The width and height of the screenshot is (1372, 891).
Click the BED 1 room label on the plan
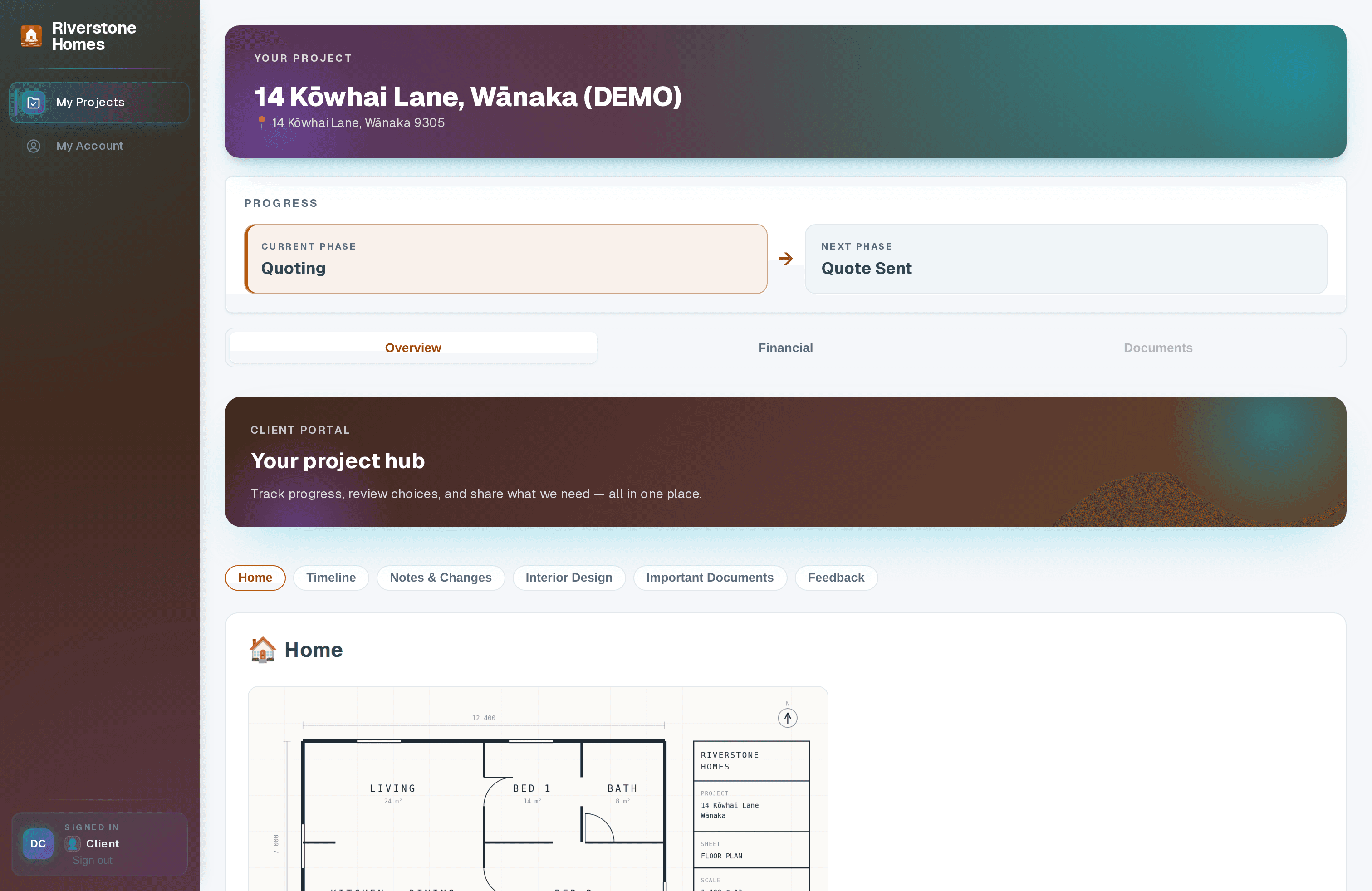[x=531, y=788]
